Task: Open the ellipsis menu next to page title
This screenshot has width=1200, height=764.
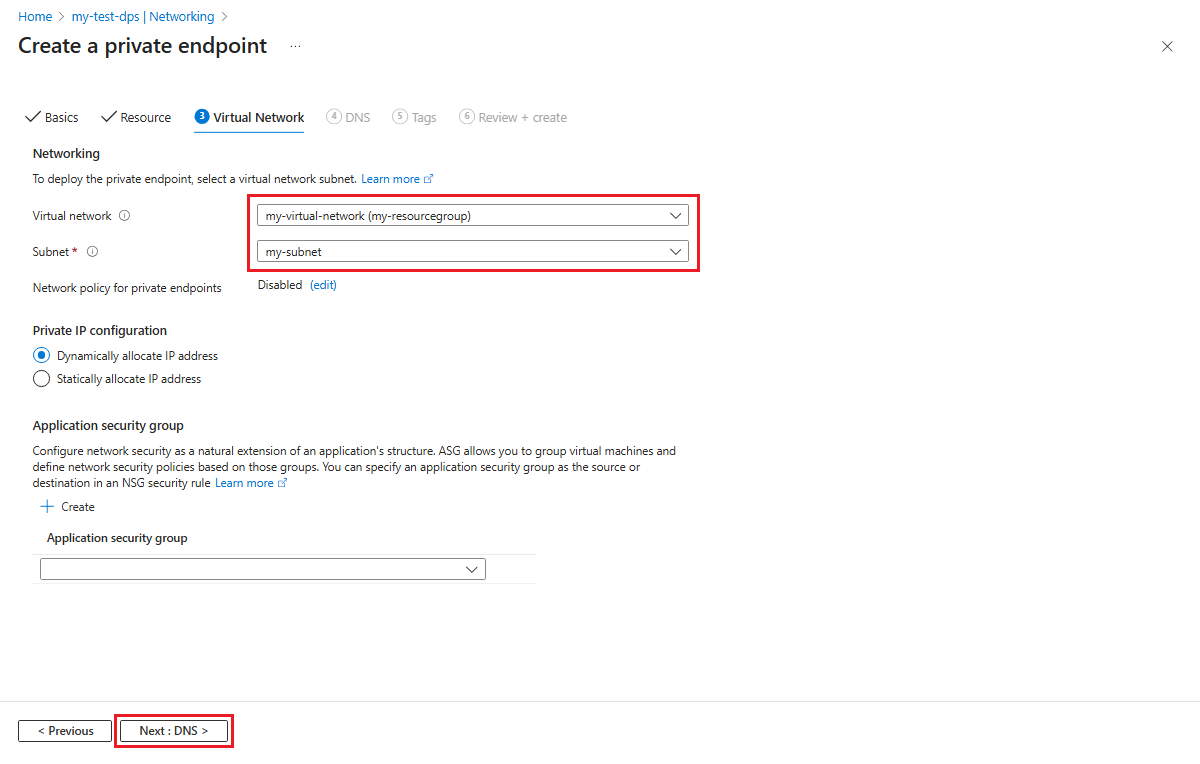Action: pos(295,46)
